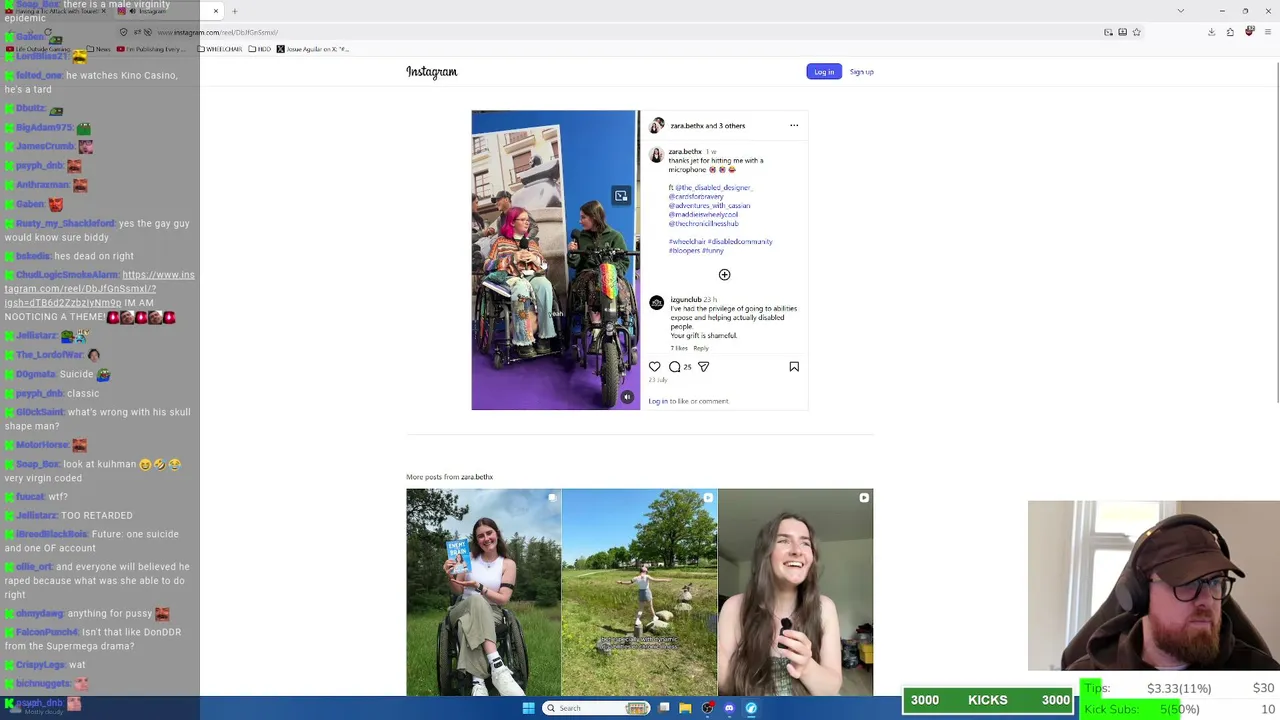
Task: Open @cardsforbravery mention
Action: tap(696, 197)
